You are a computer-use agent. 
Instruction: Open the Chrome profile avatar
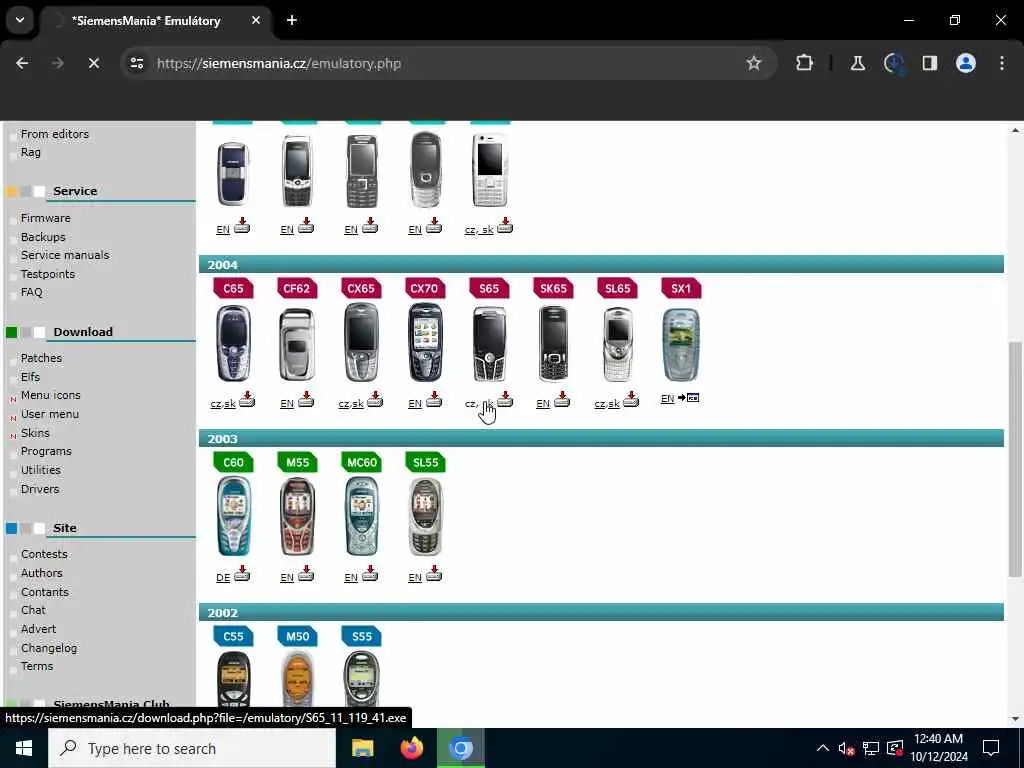click(x=966, y=63)
